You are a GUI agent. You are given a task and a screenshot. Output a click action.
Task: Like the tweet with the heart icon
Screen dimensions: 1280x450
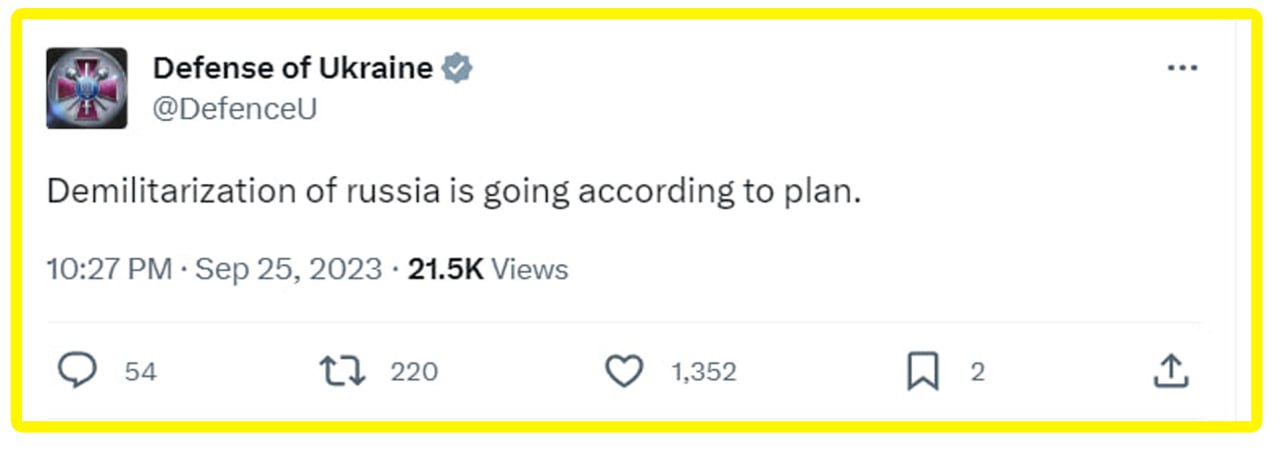coord(625,372)
